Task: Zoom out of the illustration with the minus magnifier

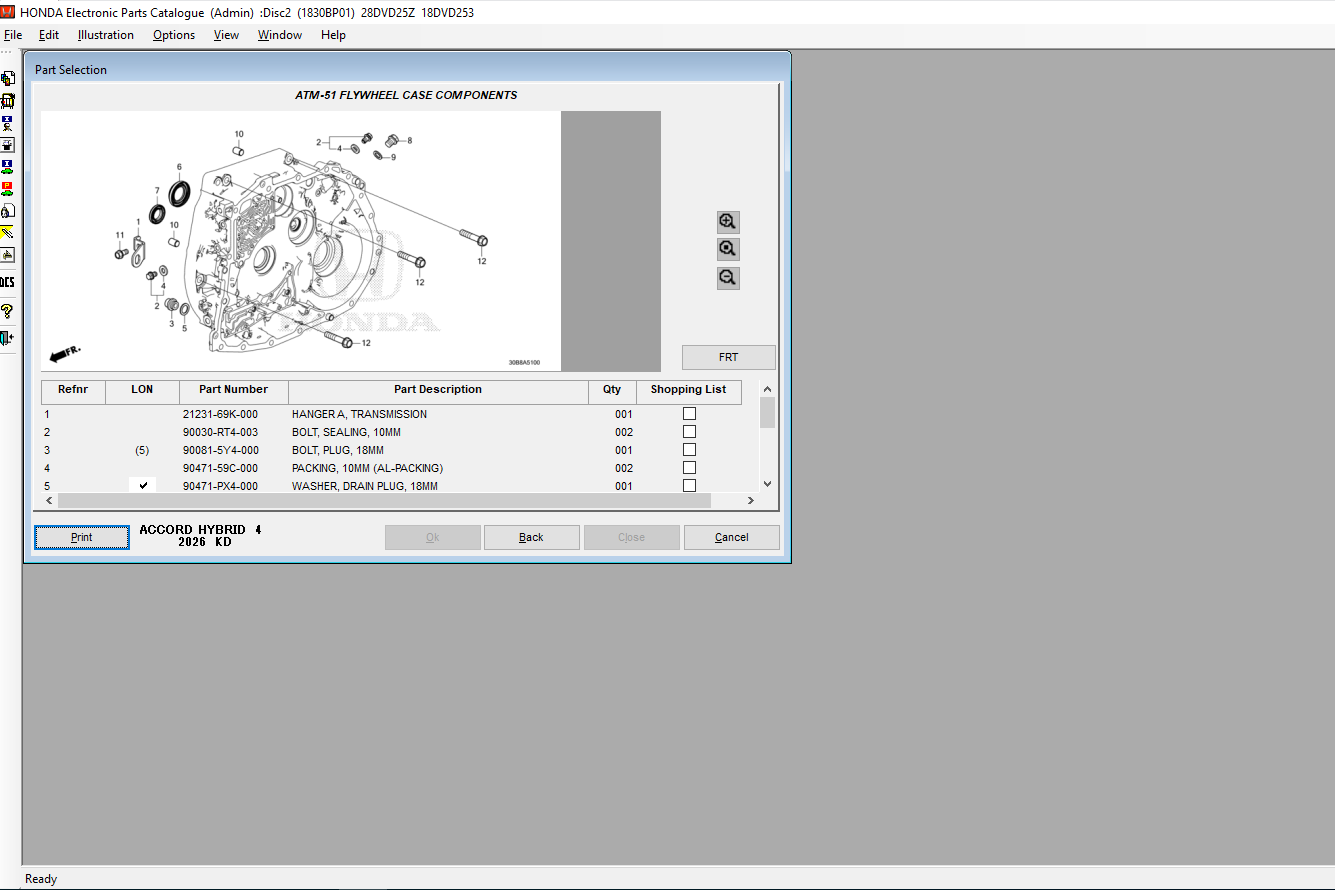Action: click(728, 278)
